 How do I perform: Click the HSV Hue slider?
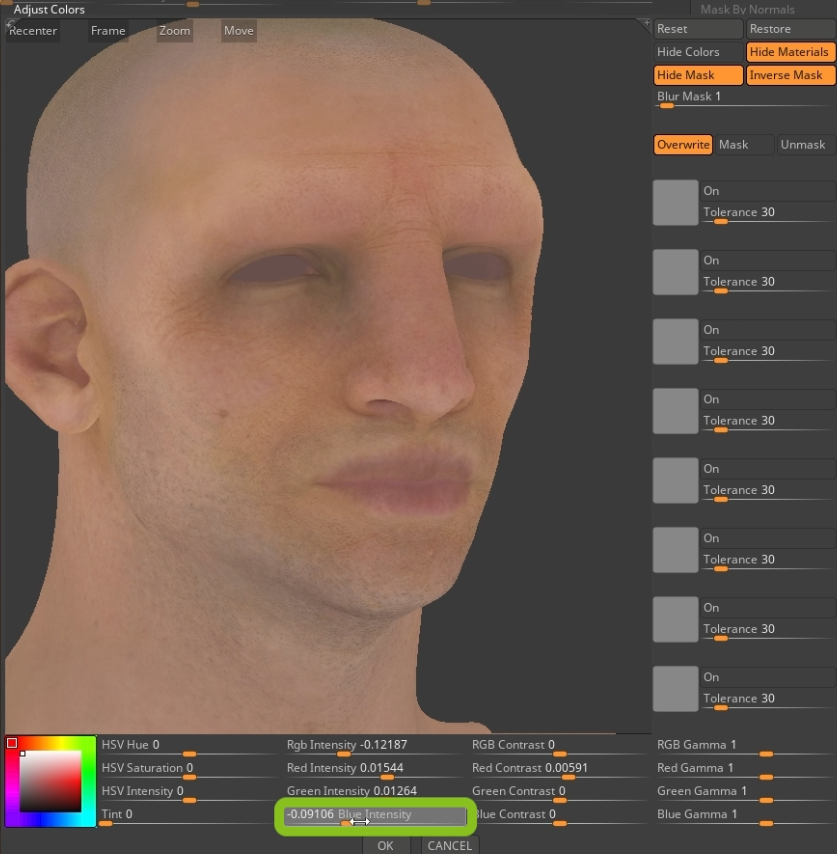188,747
